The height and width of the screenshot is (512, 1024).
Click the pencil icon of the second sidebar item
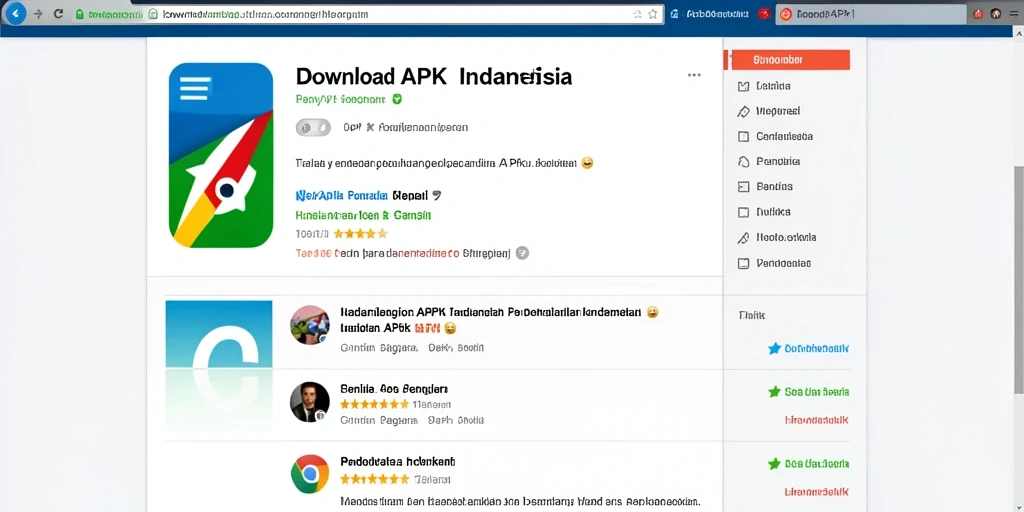743,112
